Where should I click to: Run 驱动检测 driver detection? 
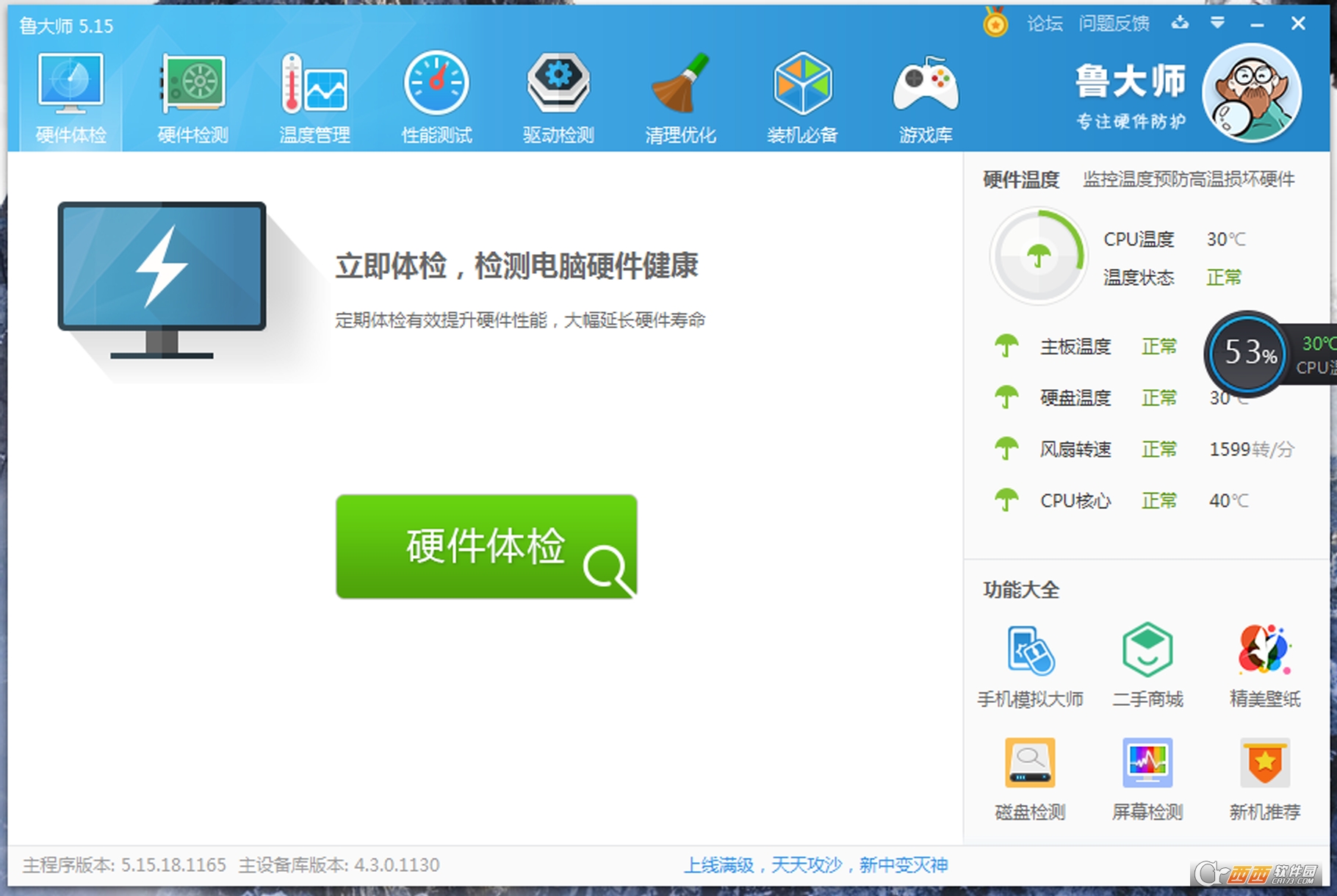(x=558, y=95)
